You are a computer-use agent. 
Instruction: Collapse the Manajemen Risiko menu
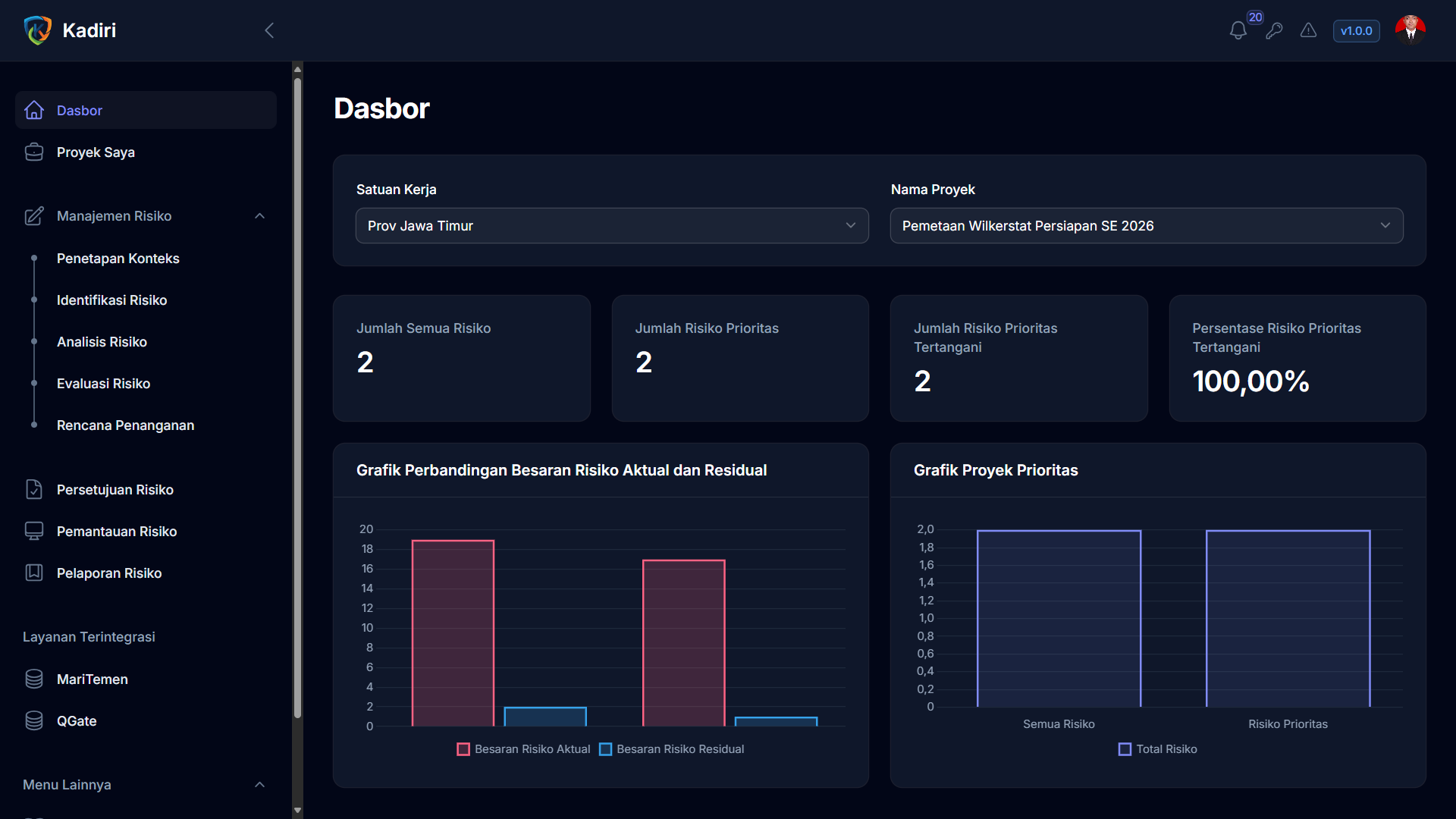coord(259,216)
